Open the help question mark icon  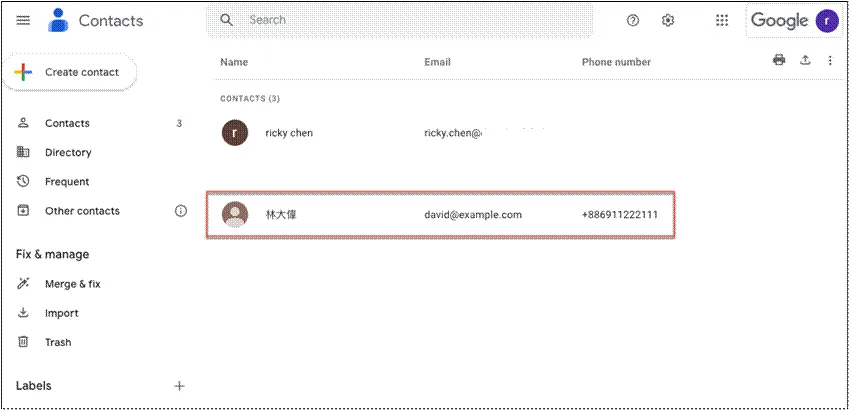632,21
